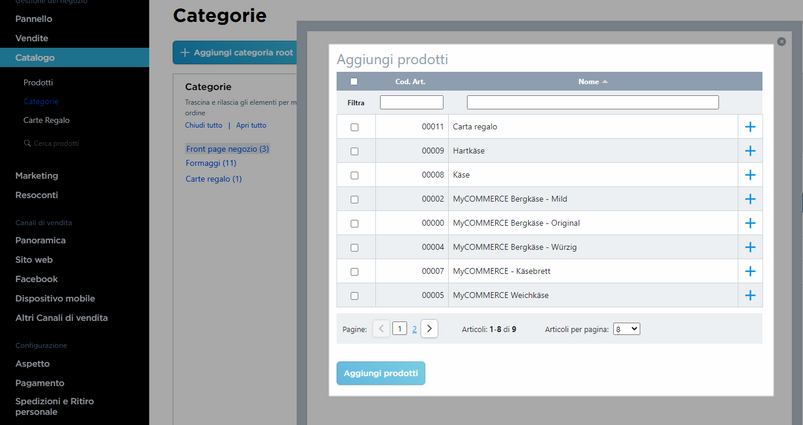Sort by Nome column header
The width and height of the screenshot is (803, 425).
588,82
